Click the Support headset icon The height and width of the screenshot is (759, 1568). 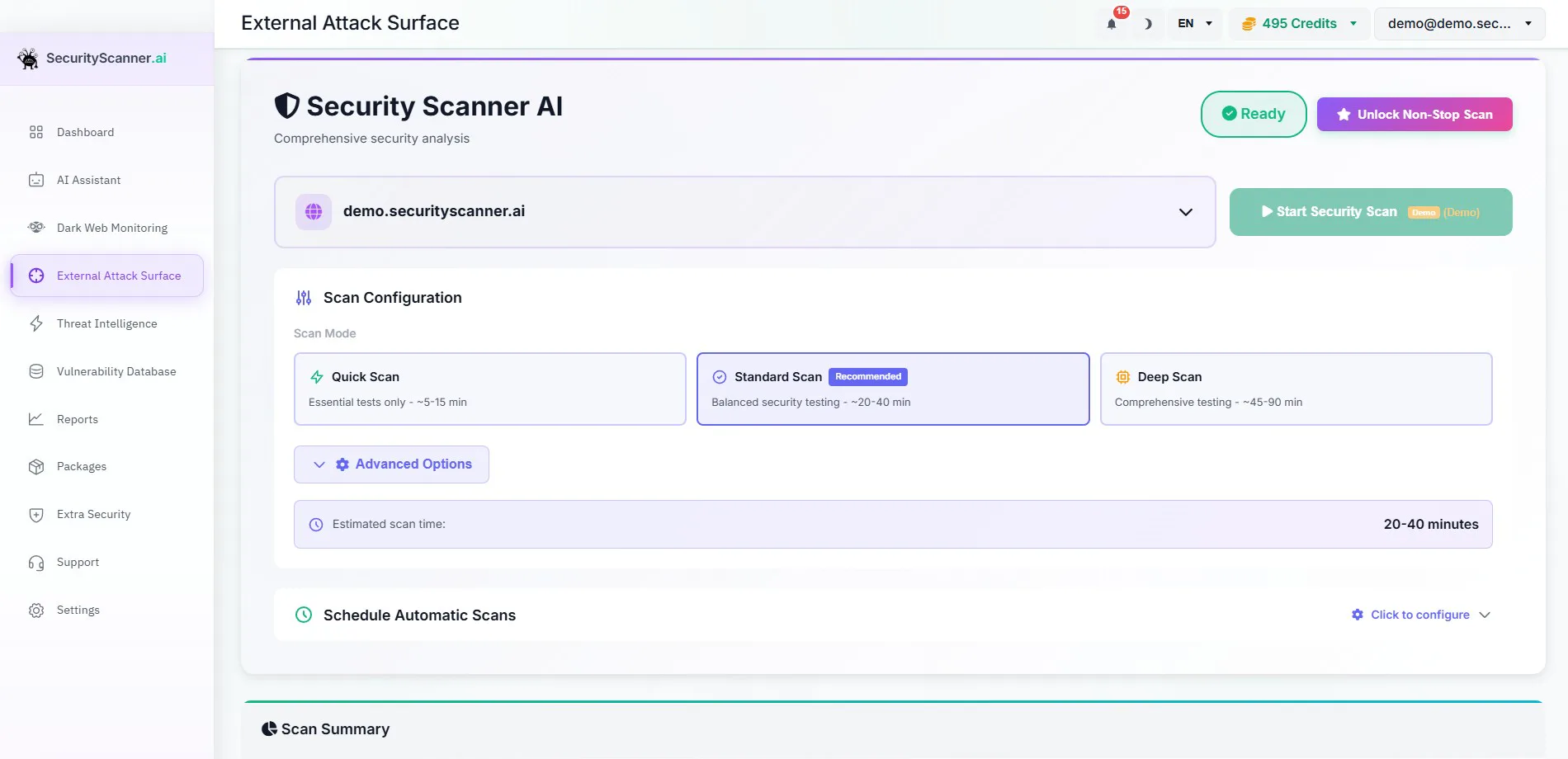(x=36, y=563)
